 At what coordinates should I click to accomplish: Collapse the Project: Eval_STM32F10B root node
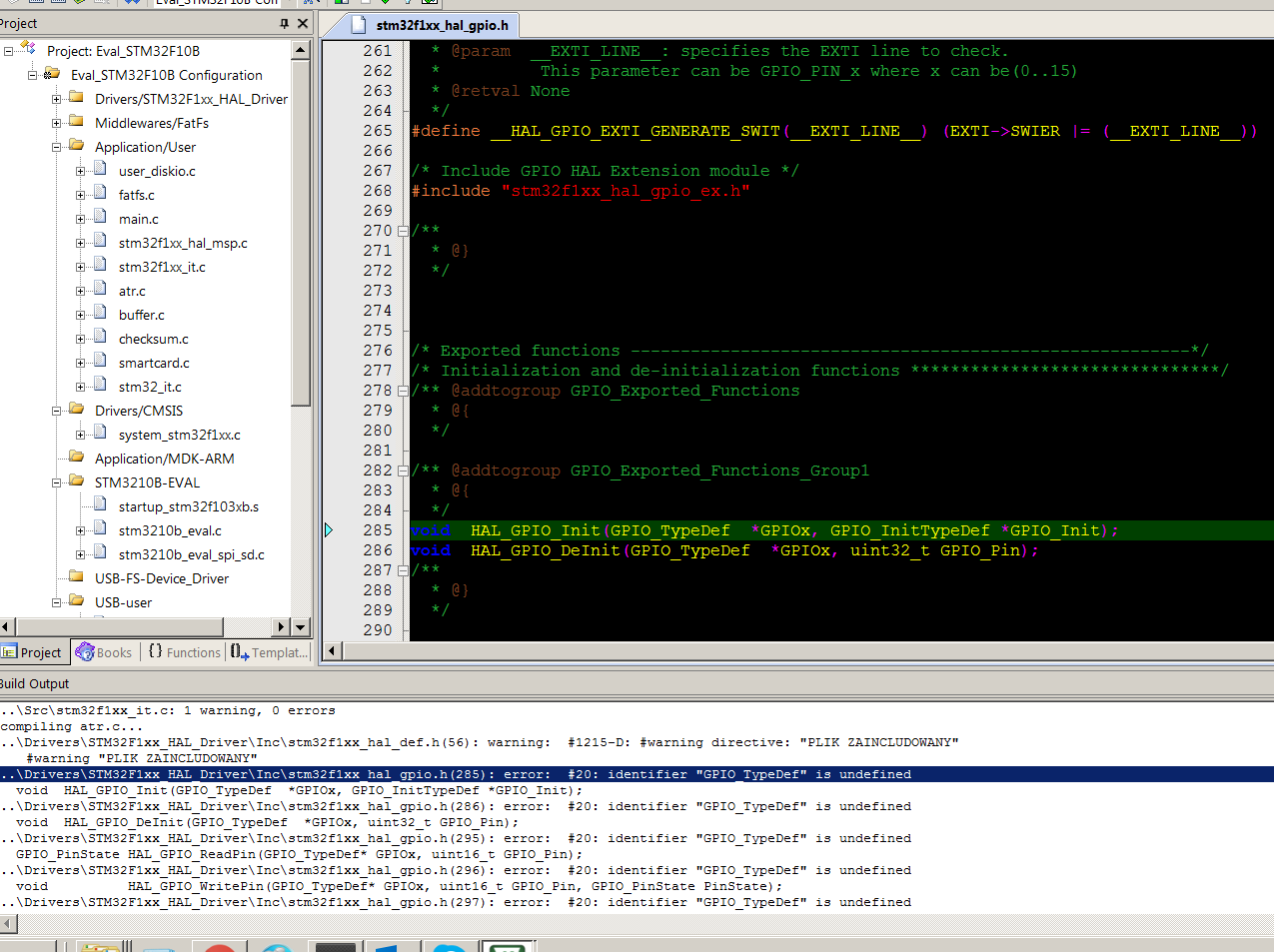pyautogui.click(x=8, y=50)
